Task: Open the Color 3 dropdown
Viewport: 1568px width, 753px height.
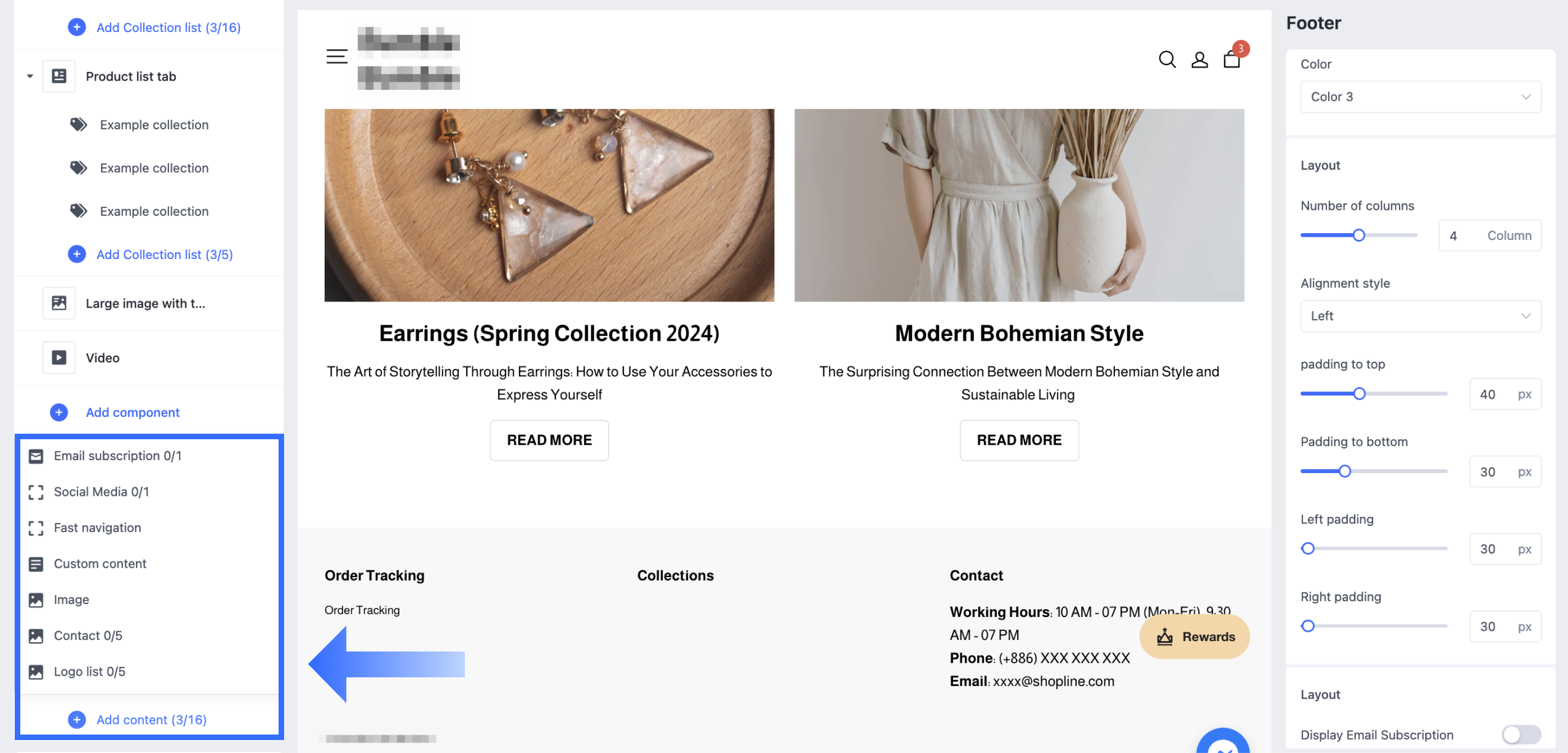Action: tap(1420, 97)
